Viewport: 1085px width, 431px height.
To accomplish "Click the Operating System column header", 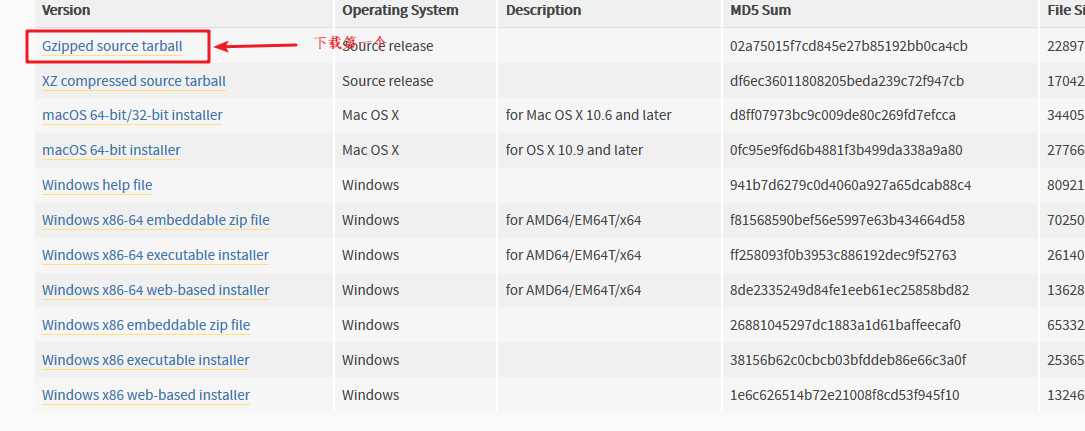I will pos(400,10).
